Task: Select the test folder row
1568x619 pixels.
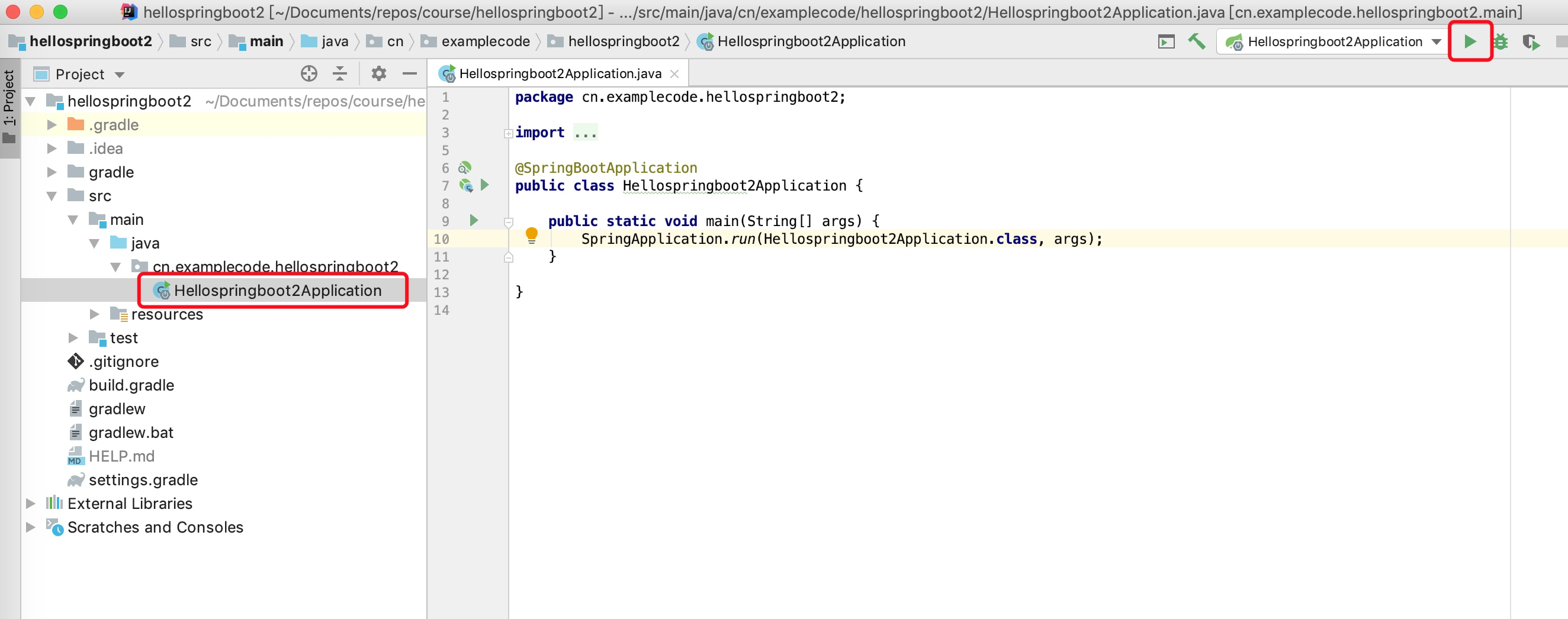Action: [224, 338]
